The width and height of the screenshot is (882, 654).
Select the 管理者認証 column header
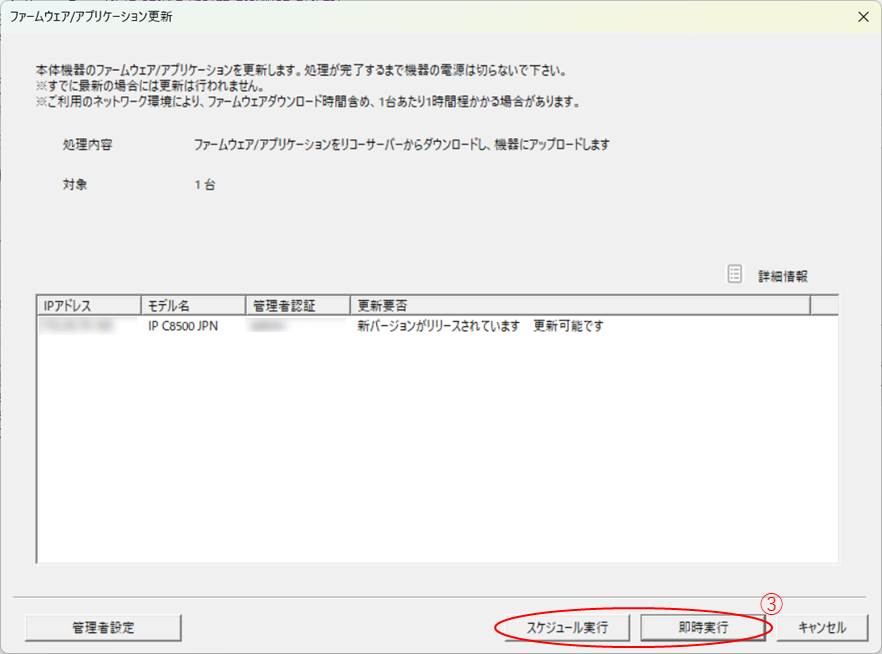[297, 305]
